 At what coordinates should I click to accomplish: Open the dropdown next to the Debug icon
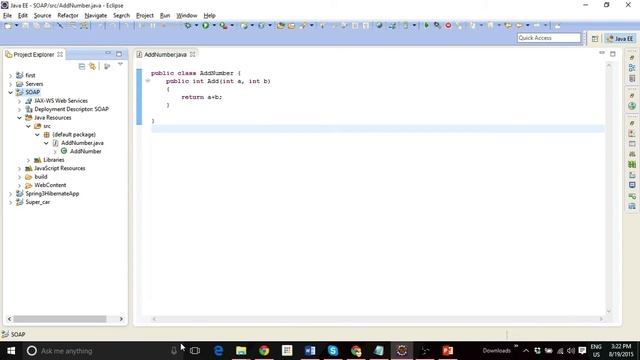pos(196,25)
